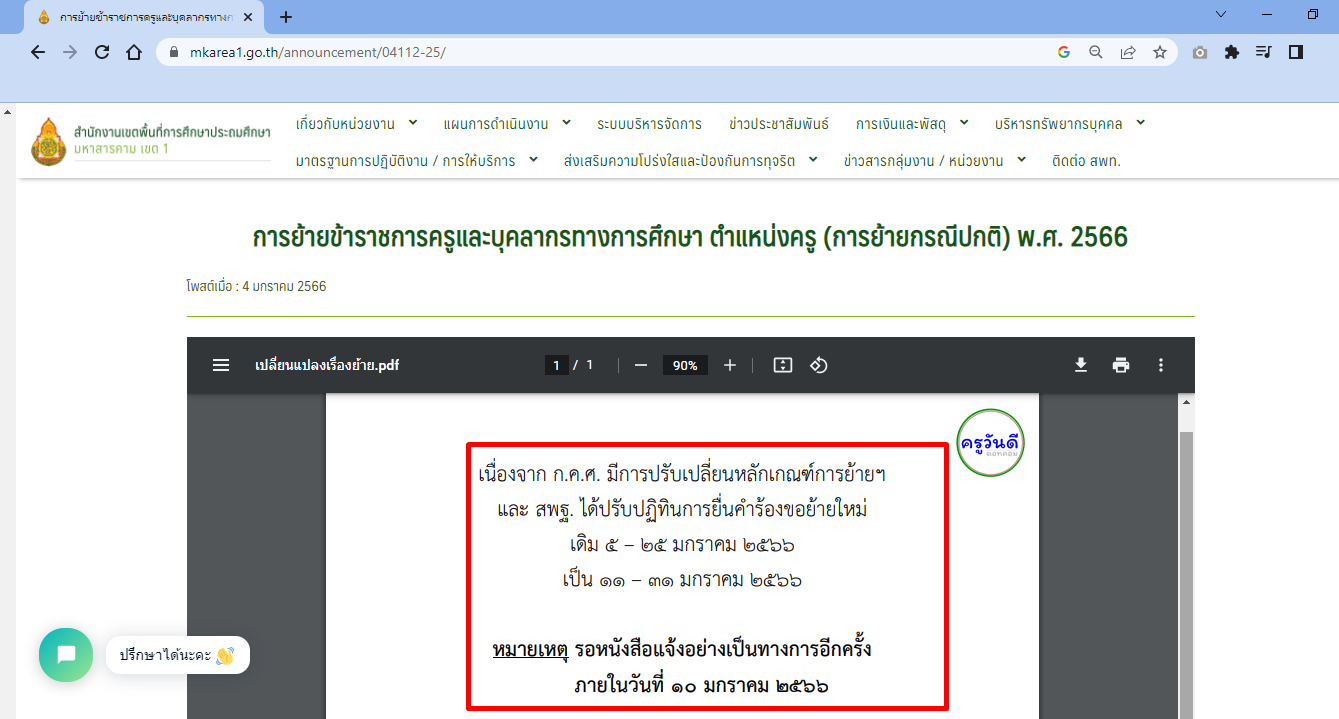The width and height of the screenshot is (1339, 719).
Task: Expand the แผนการดำเนินงาน dropdown menu
Action: point(506,124)
